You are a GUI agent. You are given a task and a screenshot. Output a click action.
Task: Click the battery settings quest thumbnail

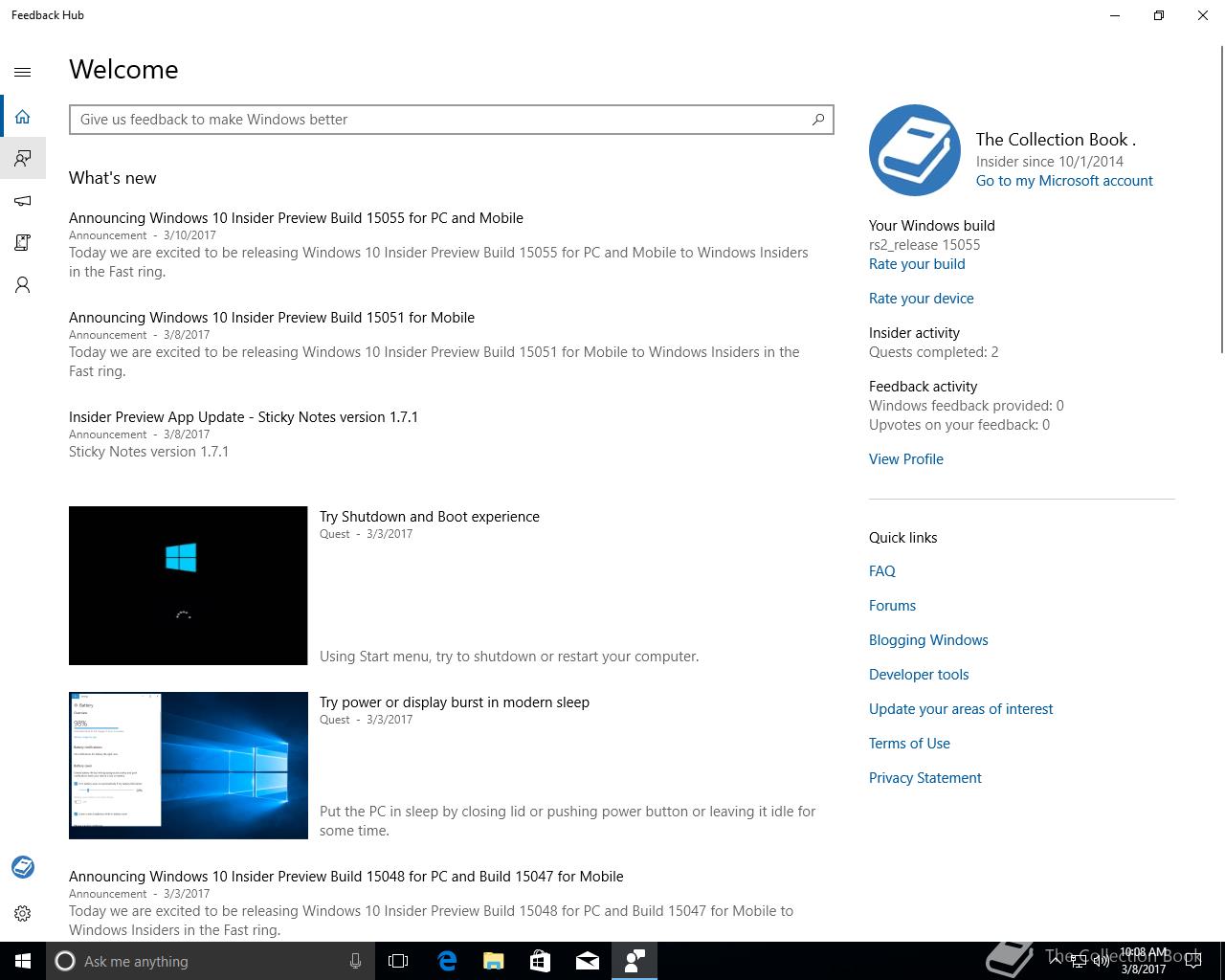(x=189, y=766)
